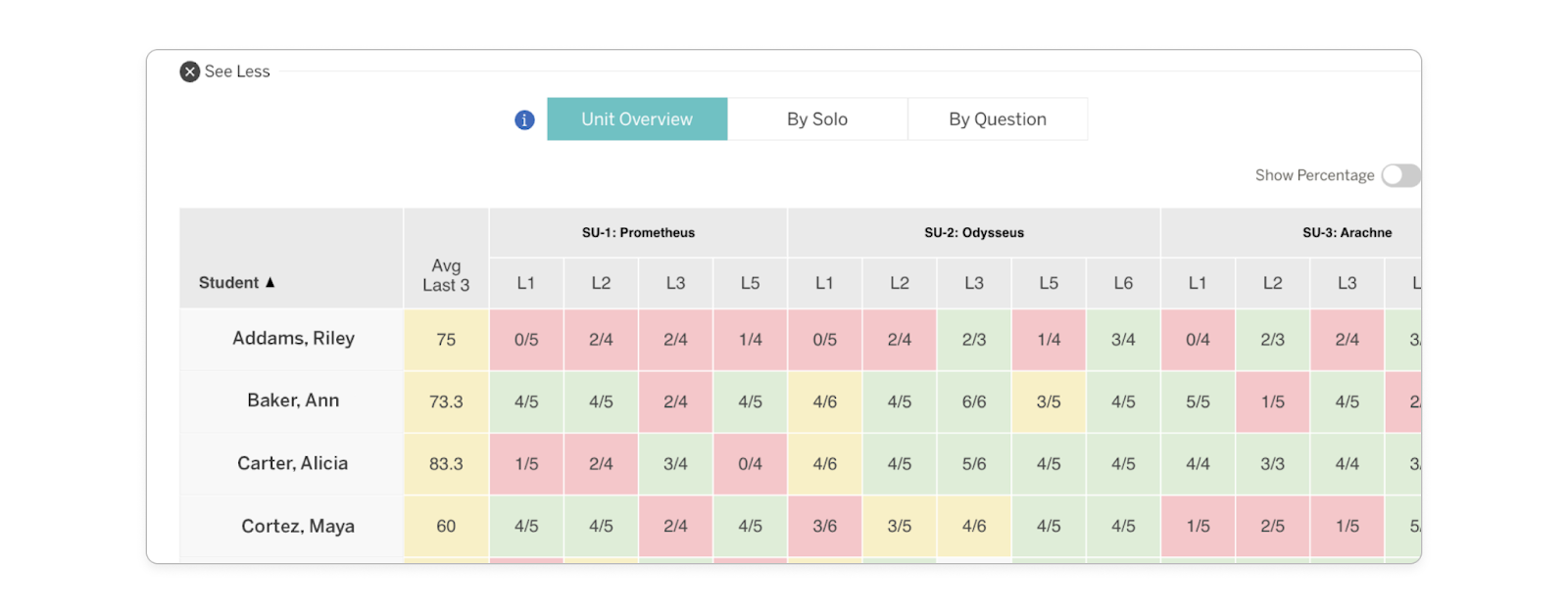Click Cortez, Maya's 3/6 score cell
This screenshot has height=612, width=1568.
824,526
